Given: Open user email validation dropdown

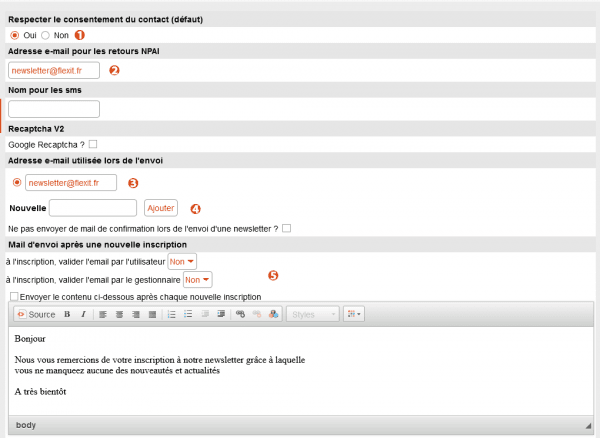Looking at the screenshot, I should [183, 261].
